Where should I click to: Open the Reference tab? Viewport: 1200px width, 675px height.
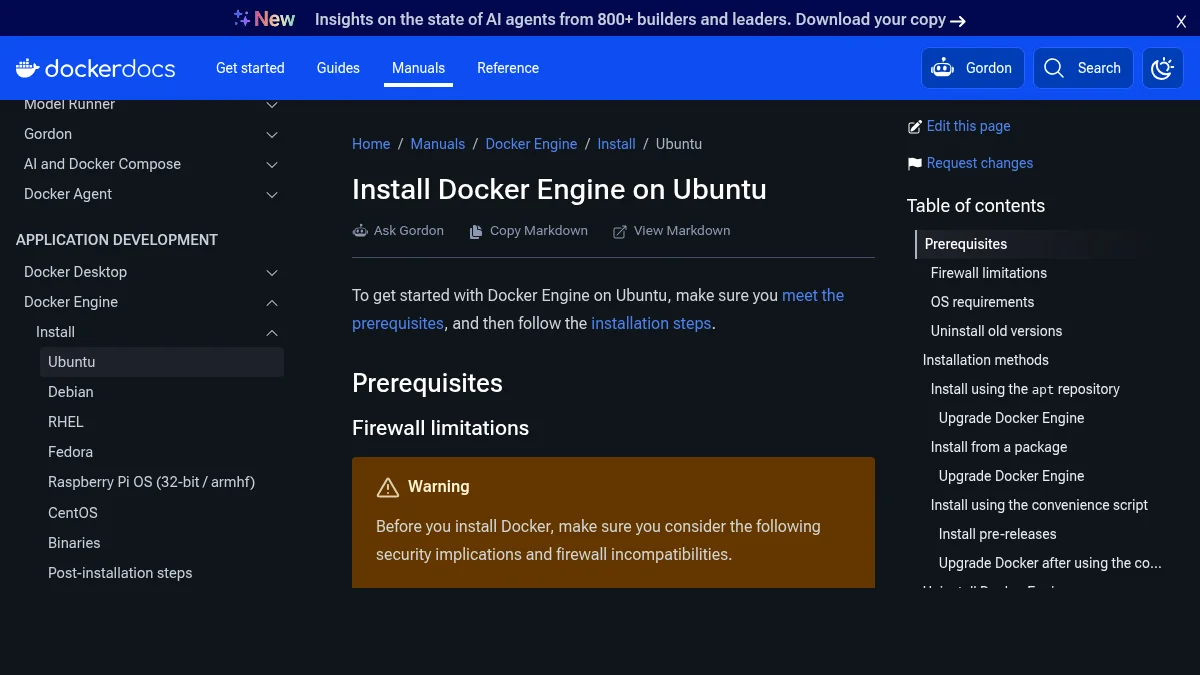508,68
